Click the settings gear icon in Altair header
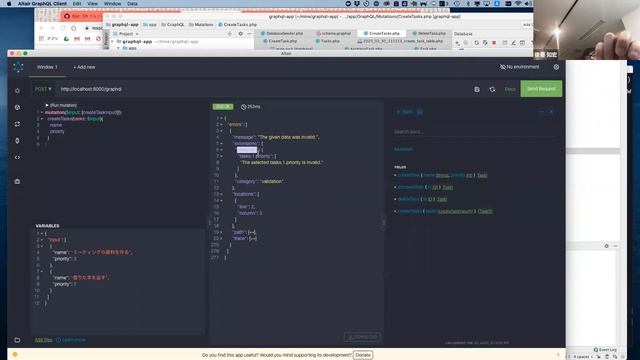The width and height of the screenshot is (640, 360). (x=556, y=67)
